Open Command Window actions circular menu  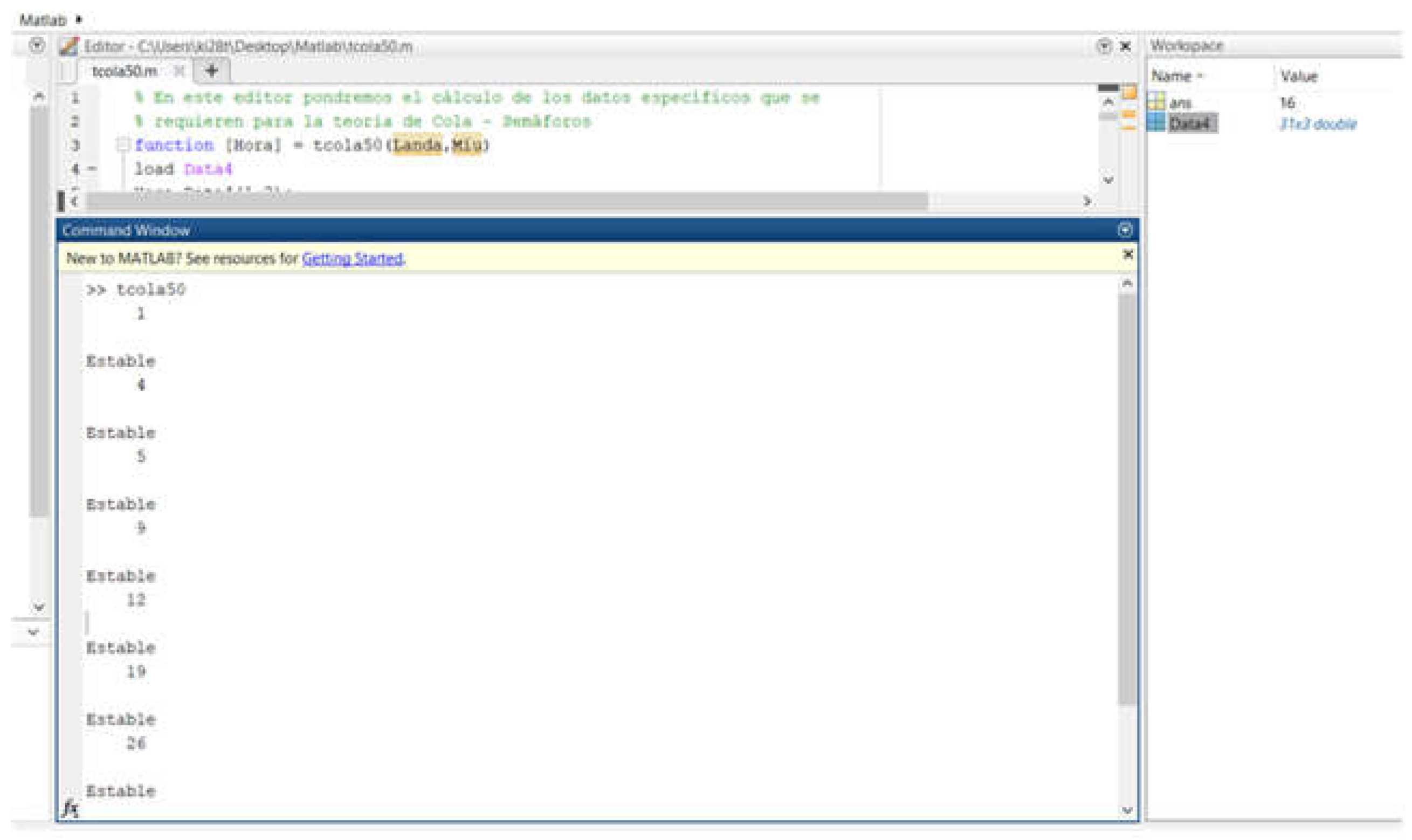1125,230
